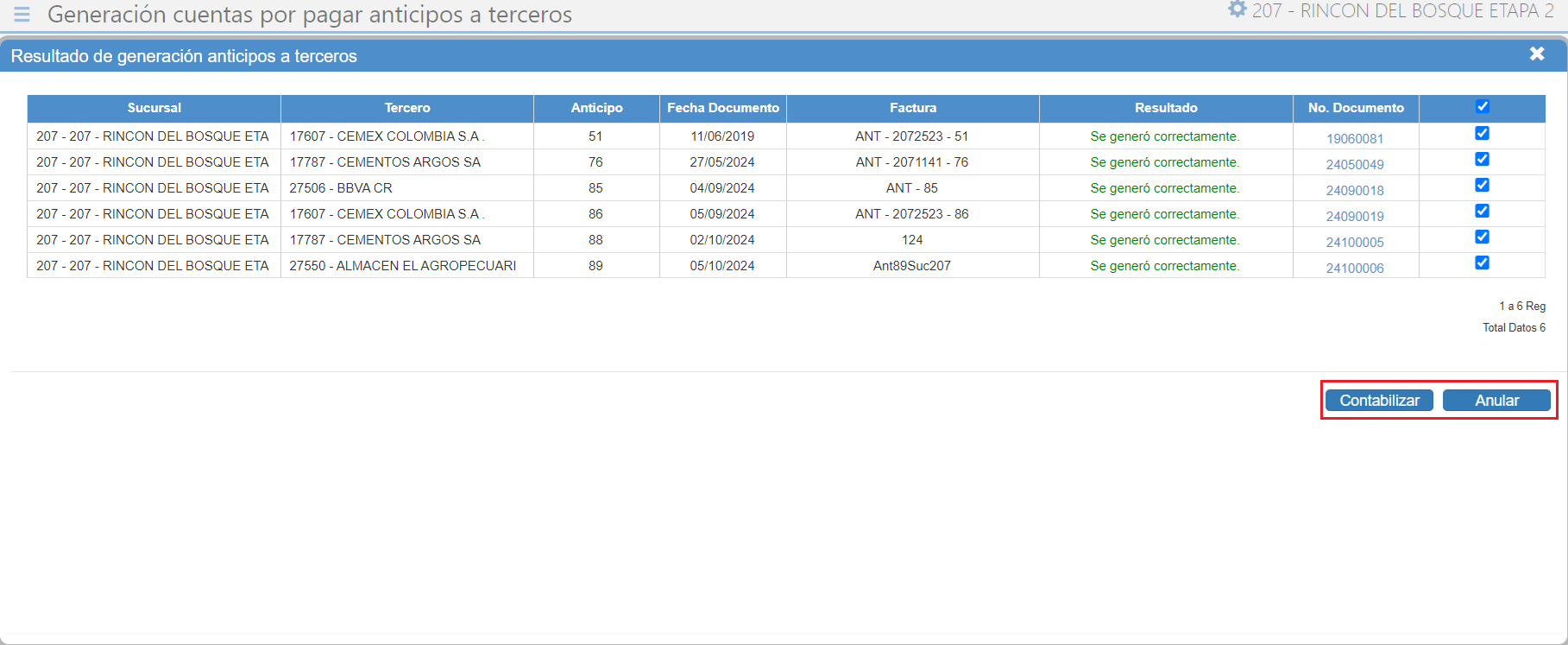
Task: Select tercero cell 27550 - ALMACEN EL AGROPECUARI
Action: (x=407, y=266)
